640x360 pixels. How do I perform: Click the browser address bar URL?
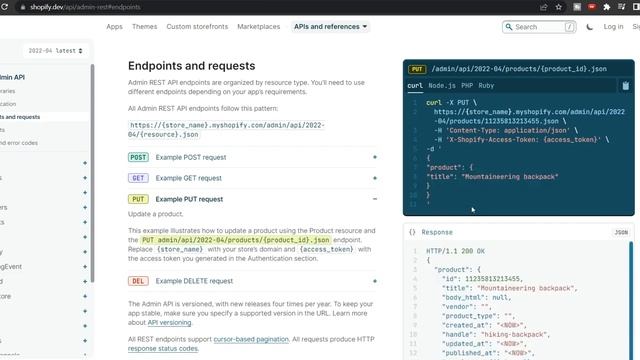pyautogui.click(x=85, y=7)
